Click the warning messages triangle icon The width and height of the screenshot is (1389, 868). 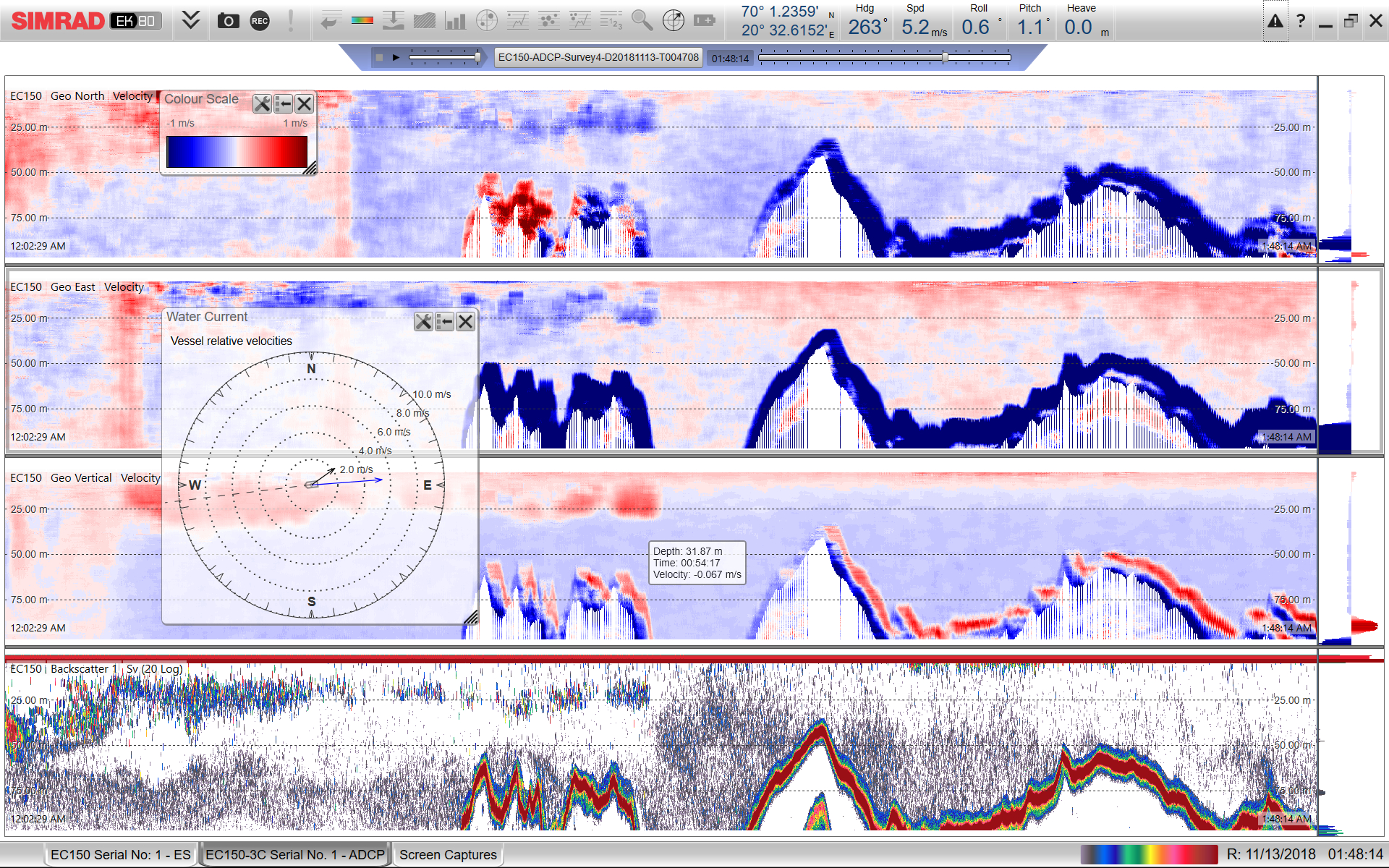pos(1275,21)
